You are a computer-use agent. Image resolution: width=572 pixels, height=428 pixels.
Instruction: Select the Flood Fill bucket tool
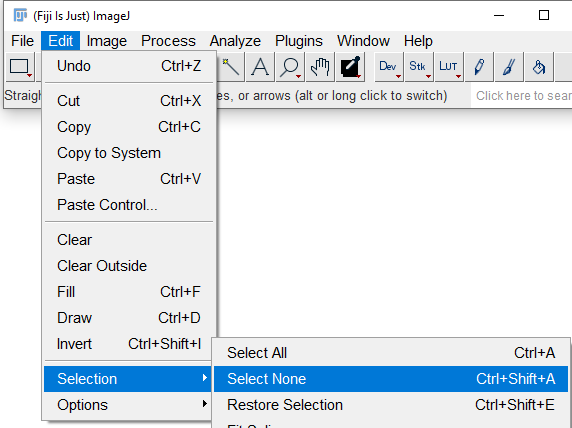539,67
